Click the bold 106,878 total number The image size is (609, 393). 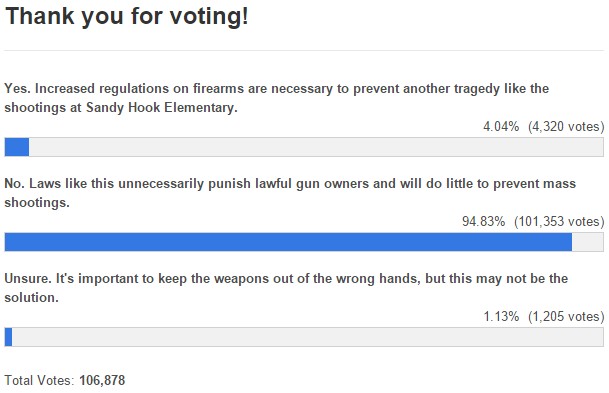102,380
